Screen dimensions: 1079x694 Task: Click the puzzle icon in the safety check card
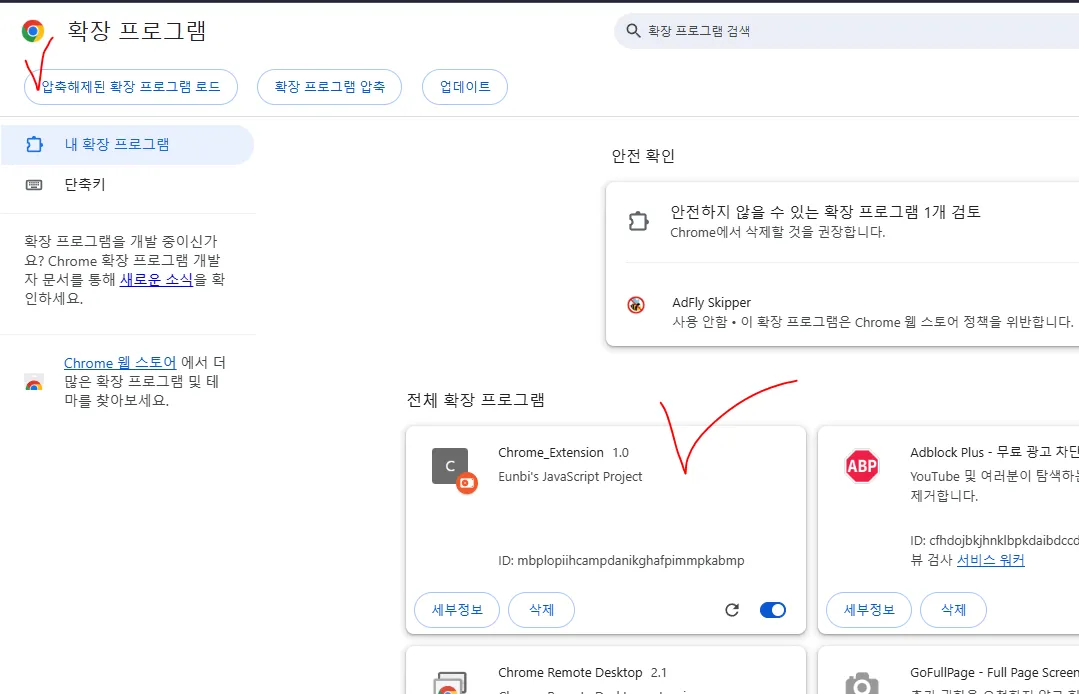(x=639, y=221)
